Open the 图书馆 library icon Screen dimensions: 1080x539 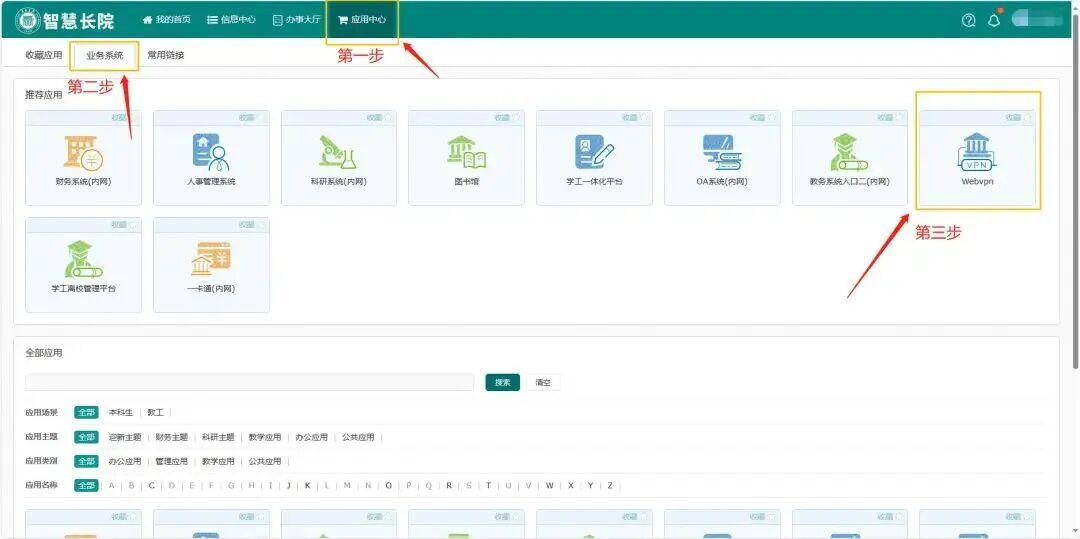click(466, 152)
